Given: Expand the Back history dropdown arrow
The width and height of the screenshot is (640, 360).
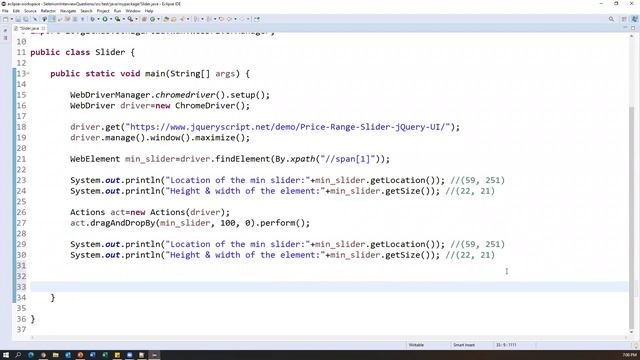Looking at the screenshot, I should tap(236, 19).
